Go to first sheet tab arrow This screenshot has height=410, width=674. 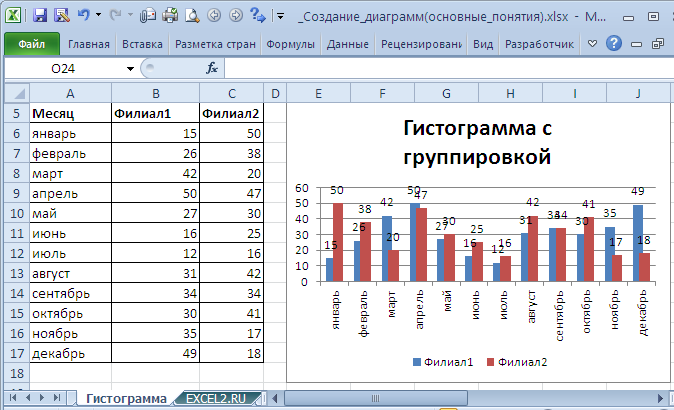tap(13, 398)
